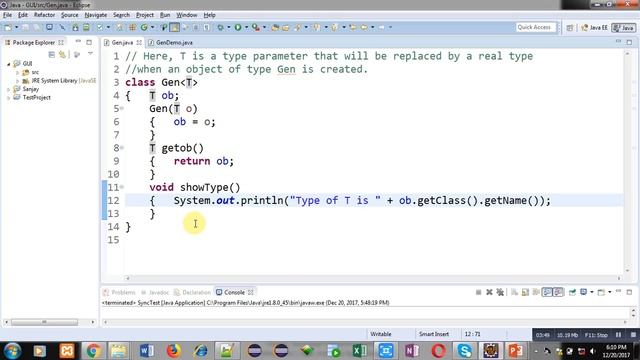The height and width of the screenshot is (360, 640).
Task: Remove Launch with the console X icon
Action: 489,292
